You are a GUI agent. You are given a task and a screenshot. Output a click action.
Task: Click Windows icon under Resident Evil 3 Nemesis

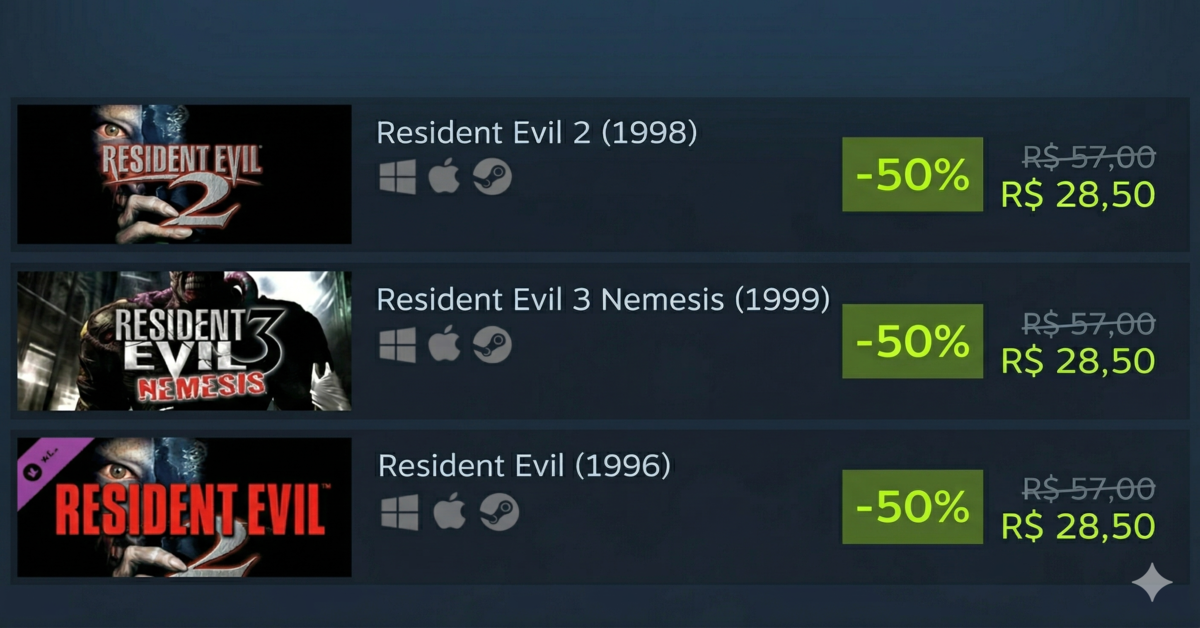(x=397, y=345)
